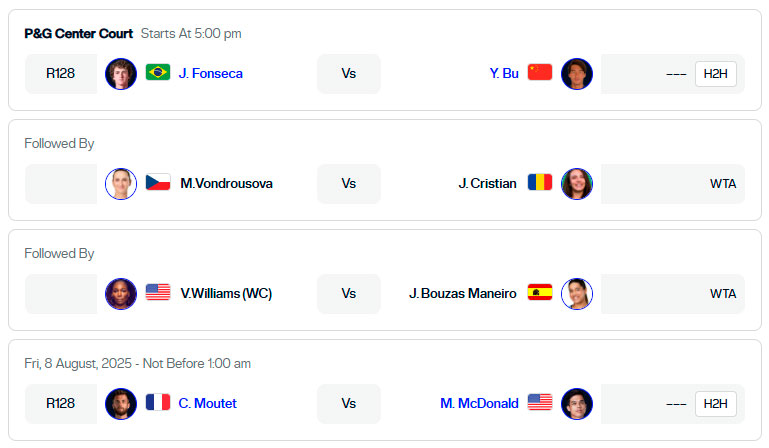Image resolution: width=769 pixels, height=448 pixels.
Task: Click C. Moutet's headshot photo
Action: click(x=121, y=404)
